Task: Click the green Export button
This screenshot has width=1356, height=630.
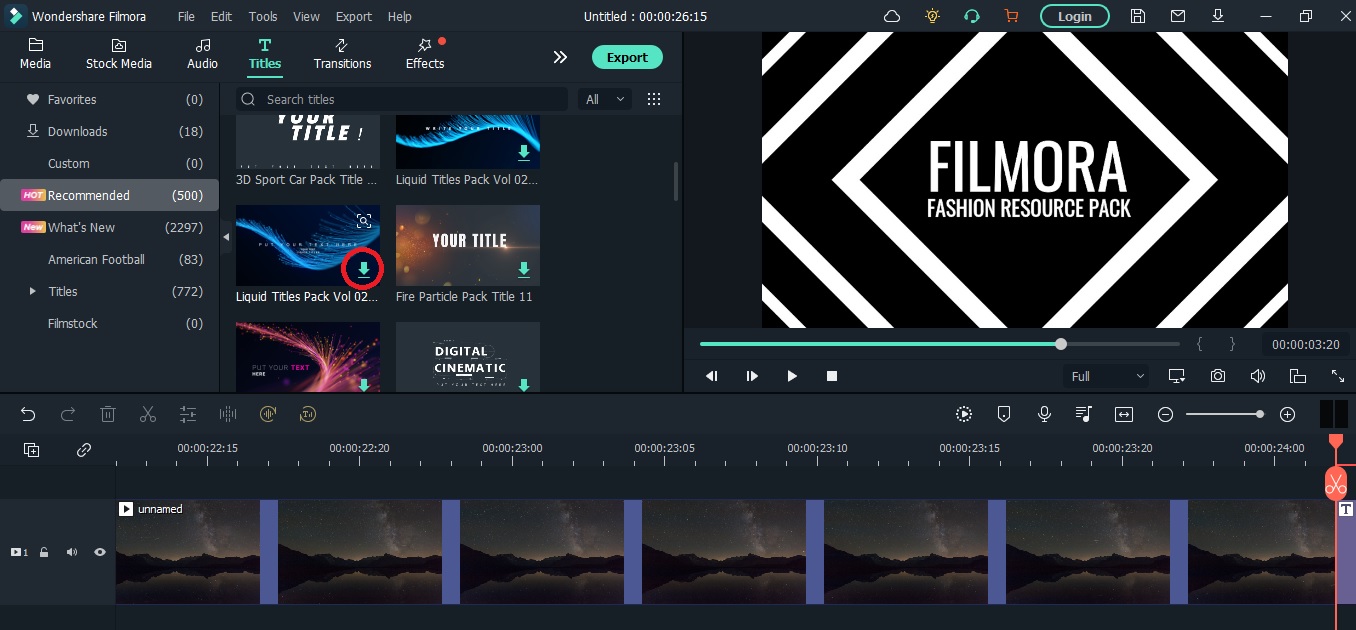Action: 627,57
